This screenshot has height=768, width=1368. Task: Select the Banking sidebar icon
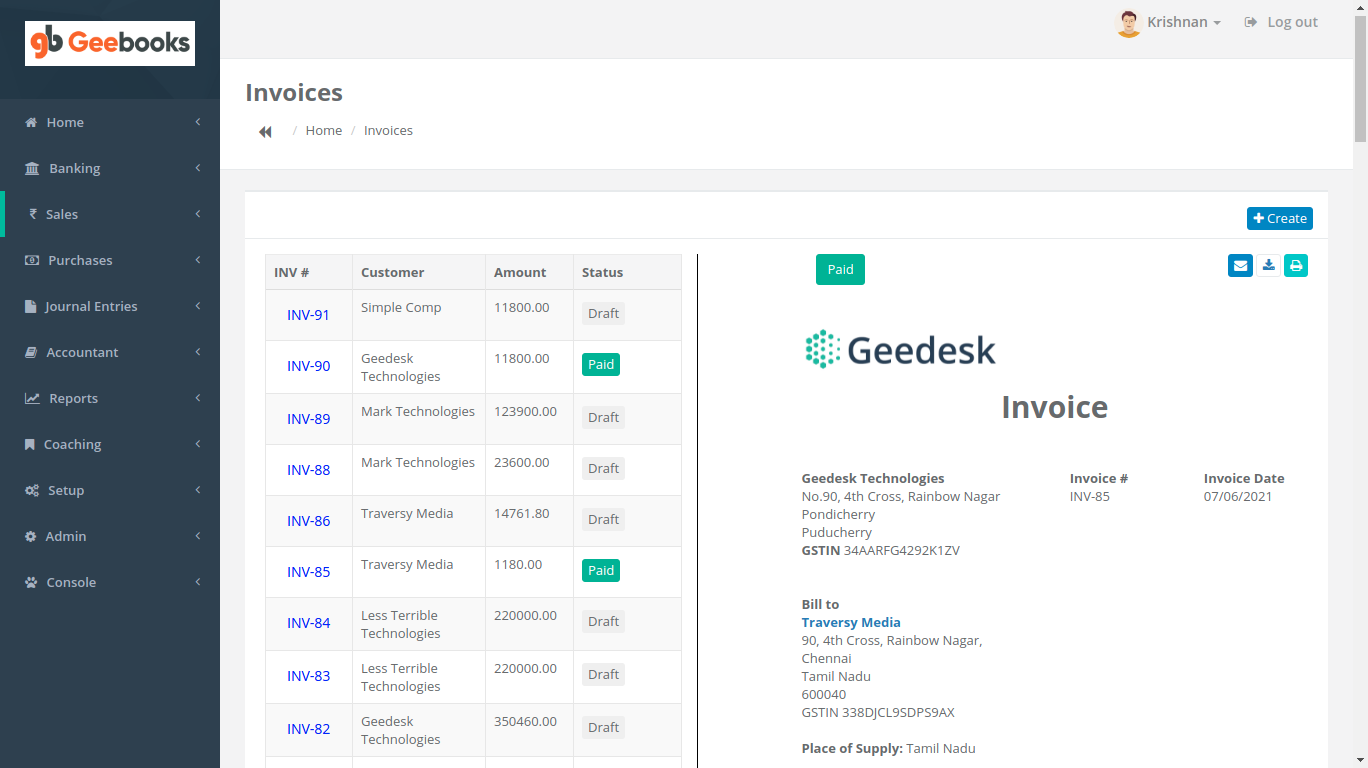(x=31, y=168)
